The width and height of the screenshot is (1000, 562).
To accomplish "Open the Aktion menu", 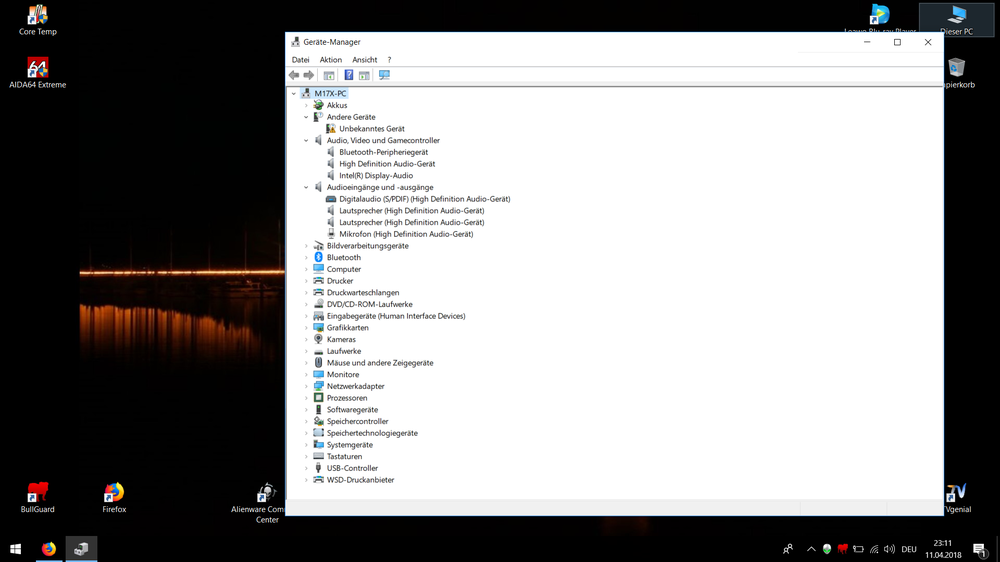I will pyautogui.click(x=330, y=60).
